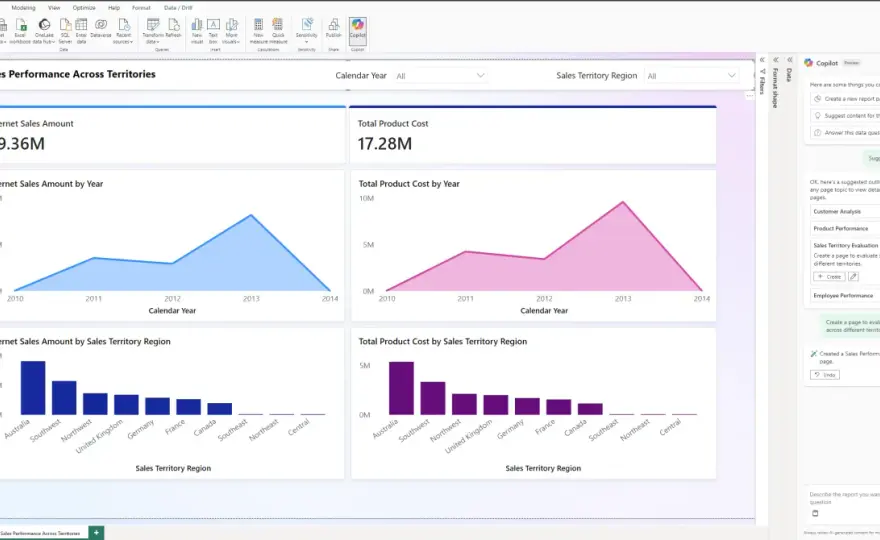Screen dimensions: 880x540
Task: Click the Filters funnel icon
Action: (762, 71)
